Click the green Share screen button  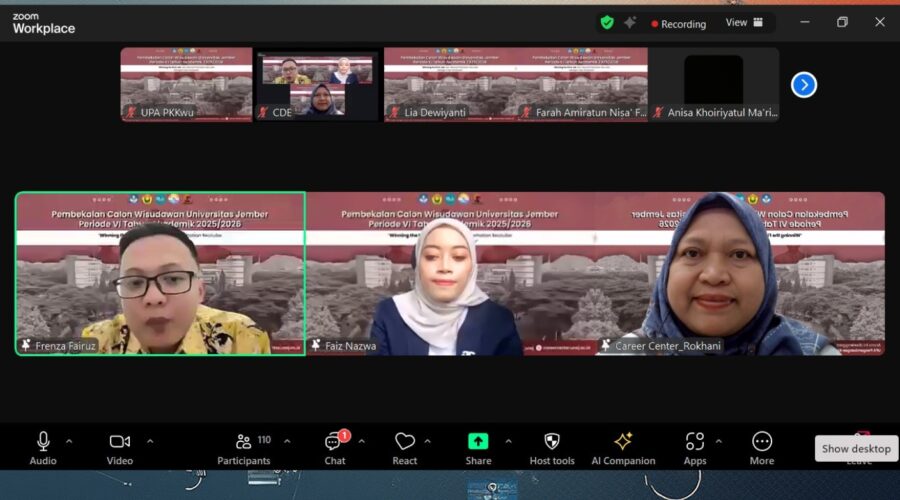tap(478, 441)
